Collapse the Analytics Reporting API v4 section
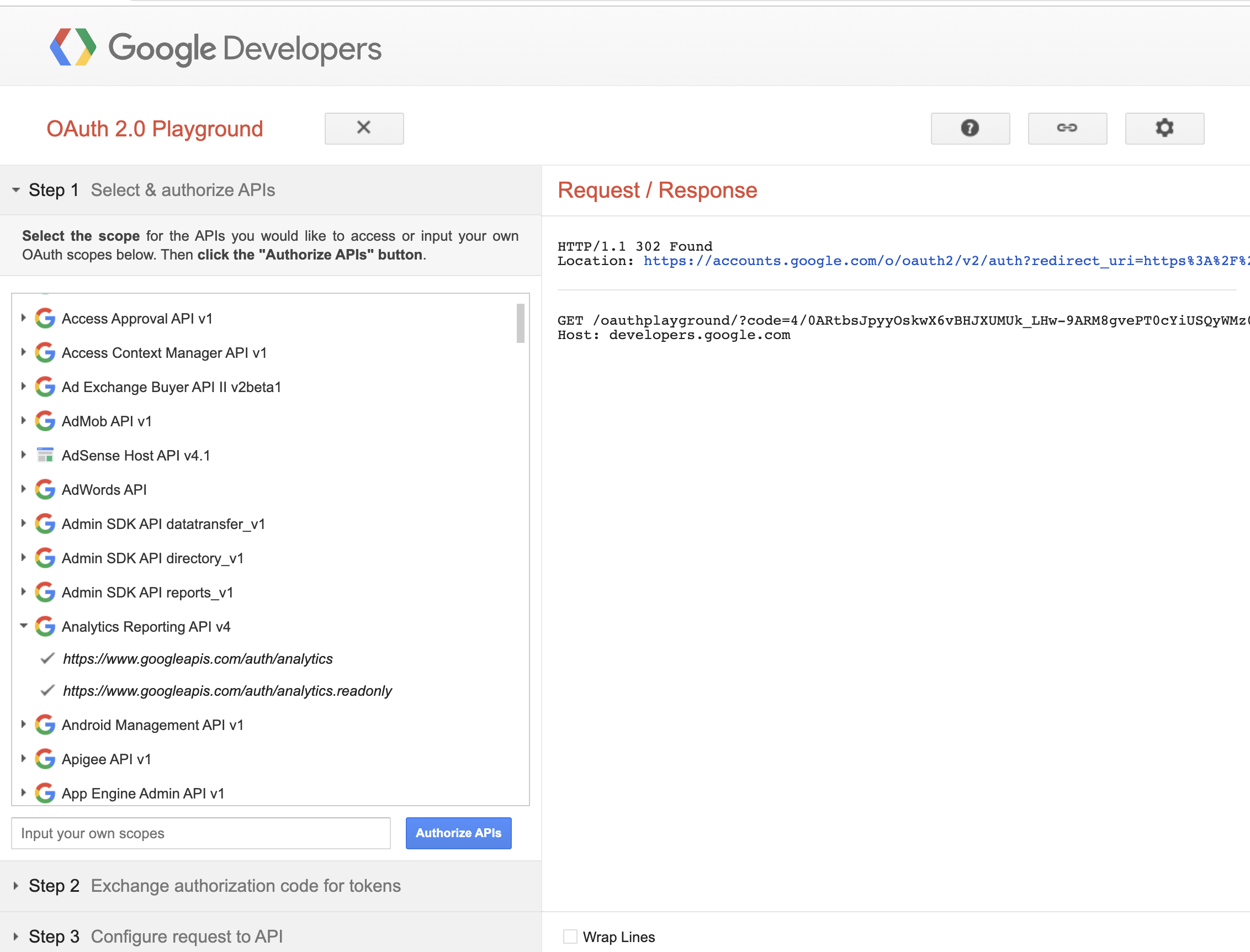 pos(23,626)
